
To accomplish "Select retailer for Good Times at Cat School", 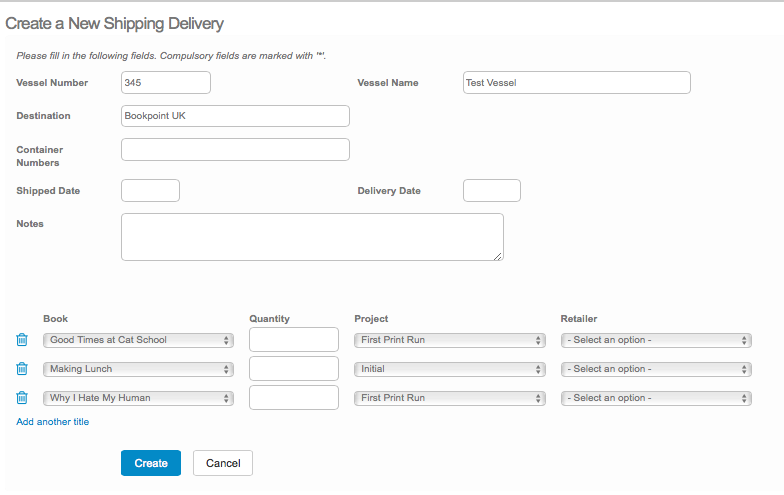I will (656, 340).
